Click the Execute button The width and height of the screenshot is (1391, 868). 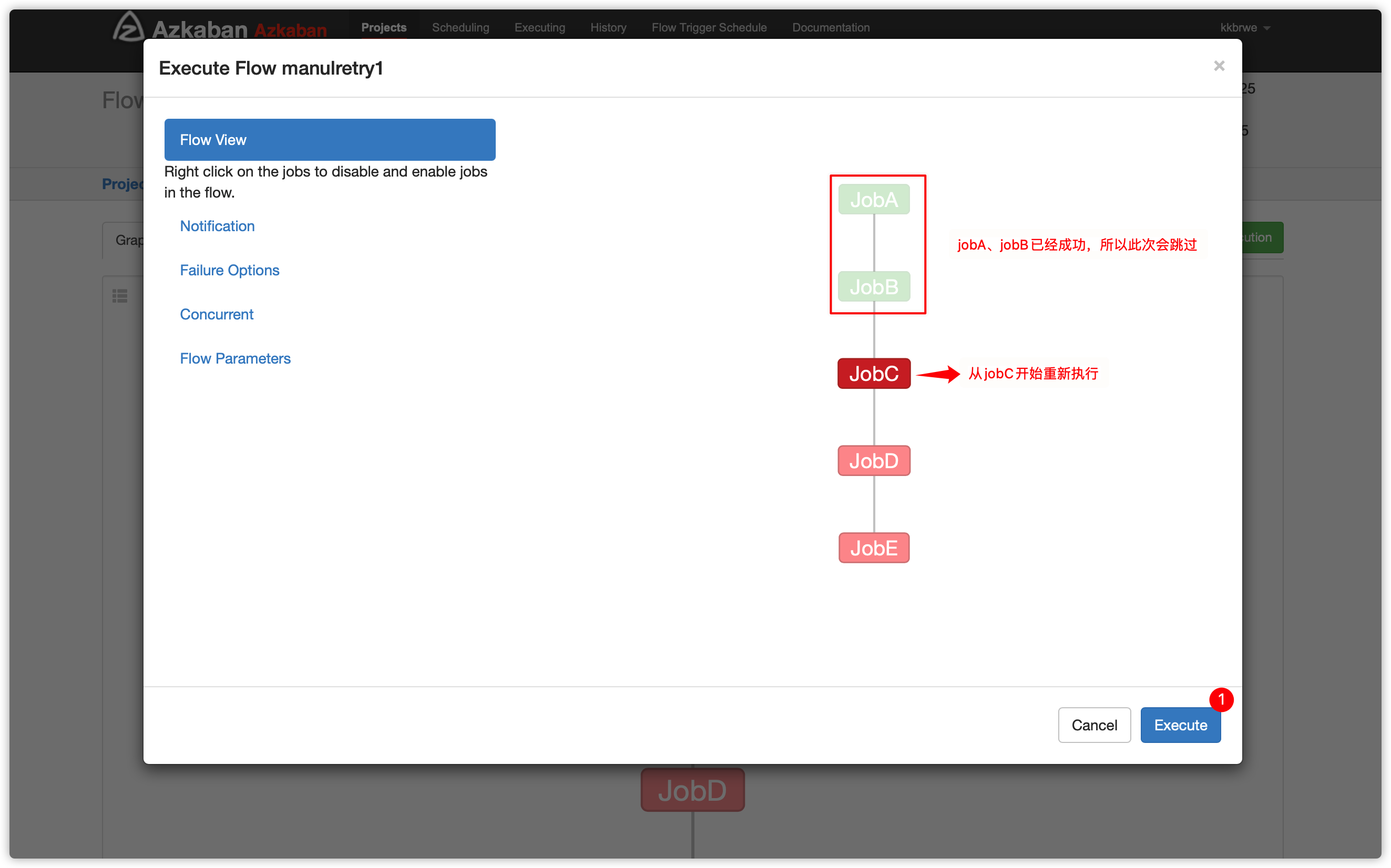1181,725
